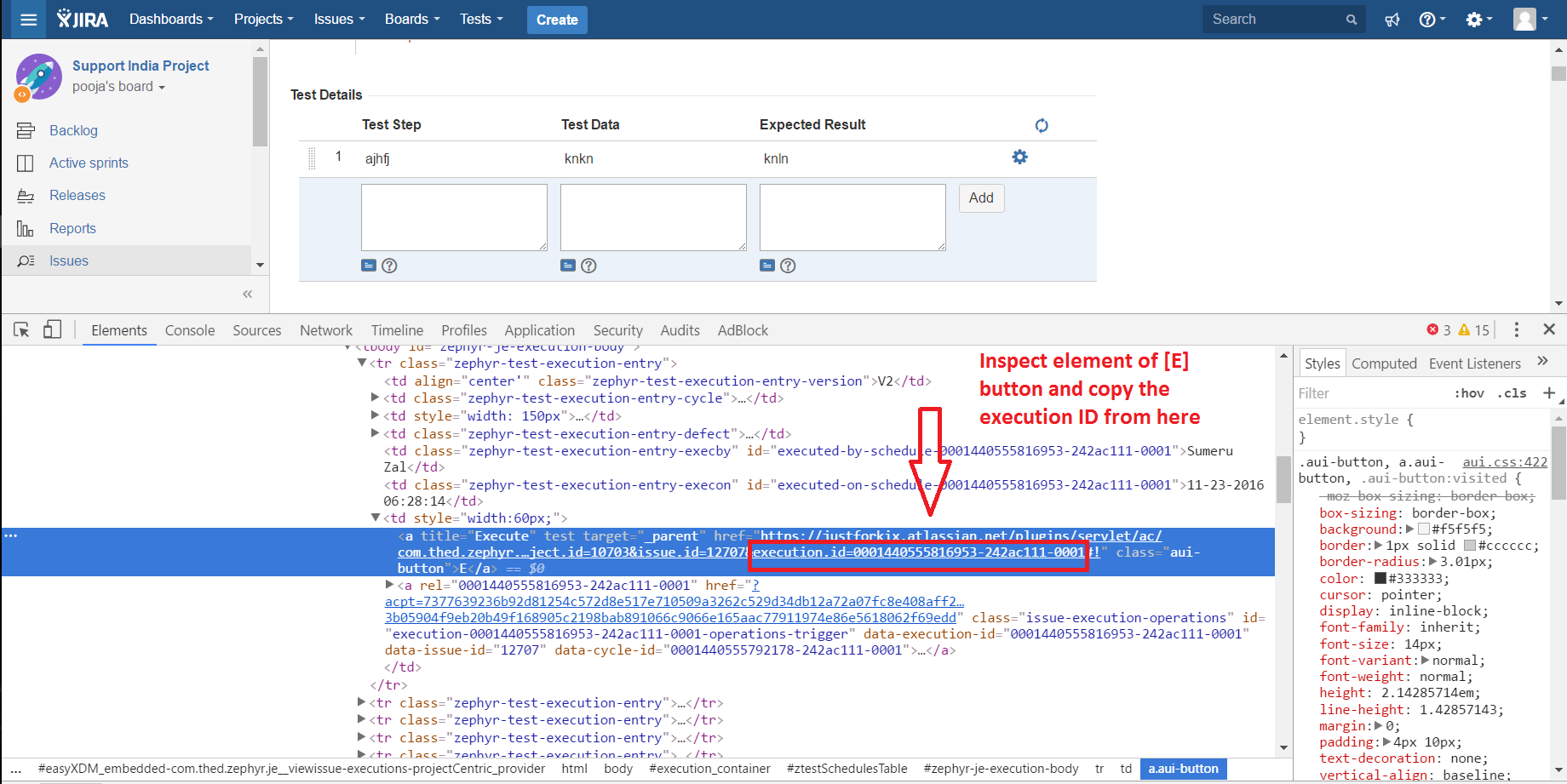Screen dimensions: 1567x784
Task: Click the Create button
Action: click(x=557, y=19)
